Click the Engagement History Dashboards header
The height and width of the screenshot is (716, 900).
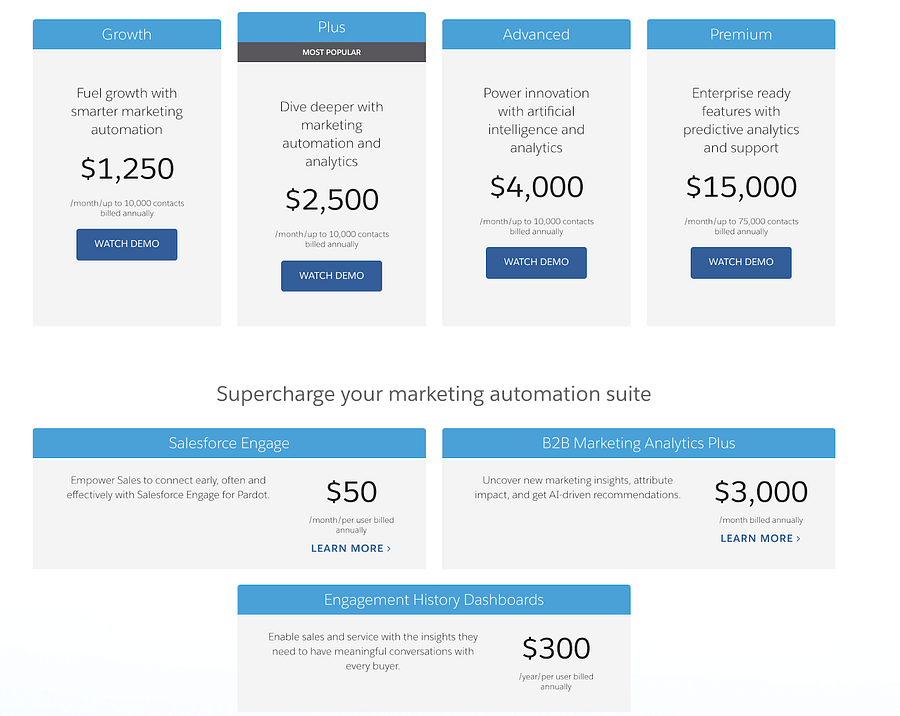(434, 600)
